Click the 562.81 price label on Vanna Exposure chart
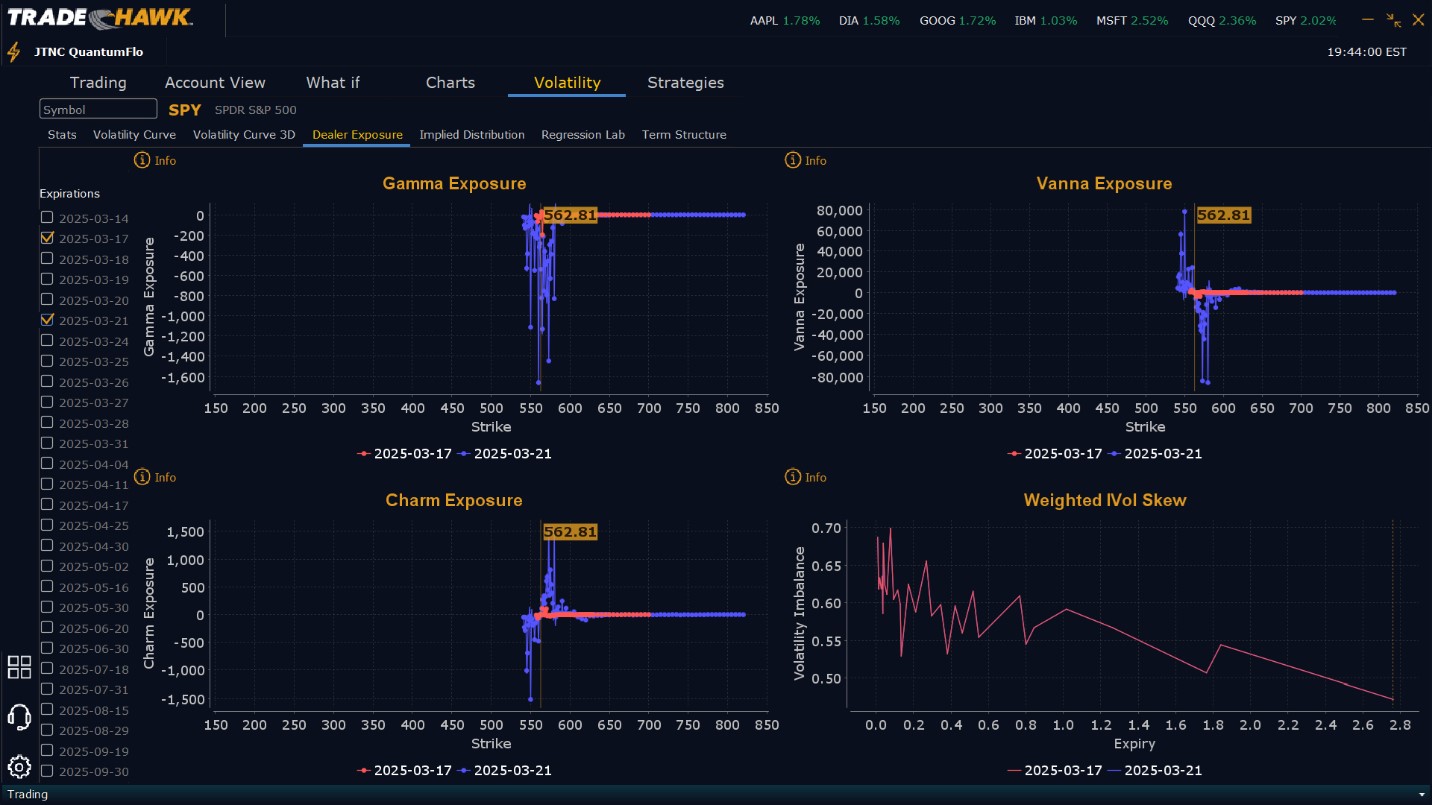Viewport: 1432px width, 805px height. coord(1223,215)
